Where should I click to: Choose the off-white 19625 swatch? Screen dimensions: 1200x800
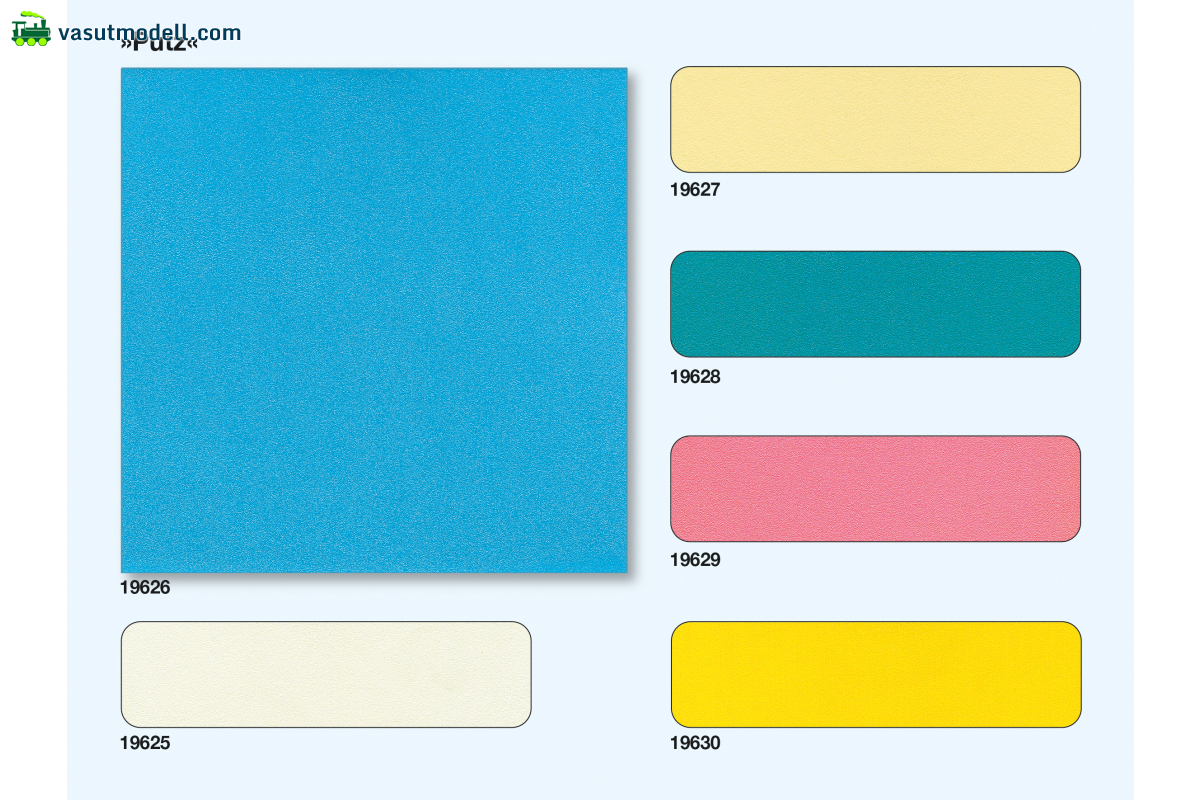click(x=326, y=674)
